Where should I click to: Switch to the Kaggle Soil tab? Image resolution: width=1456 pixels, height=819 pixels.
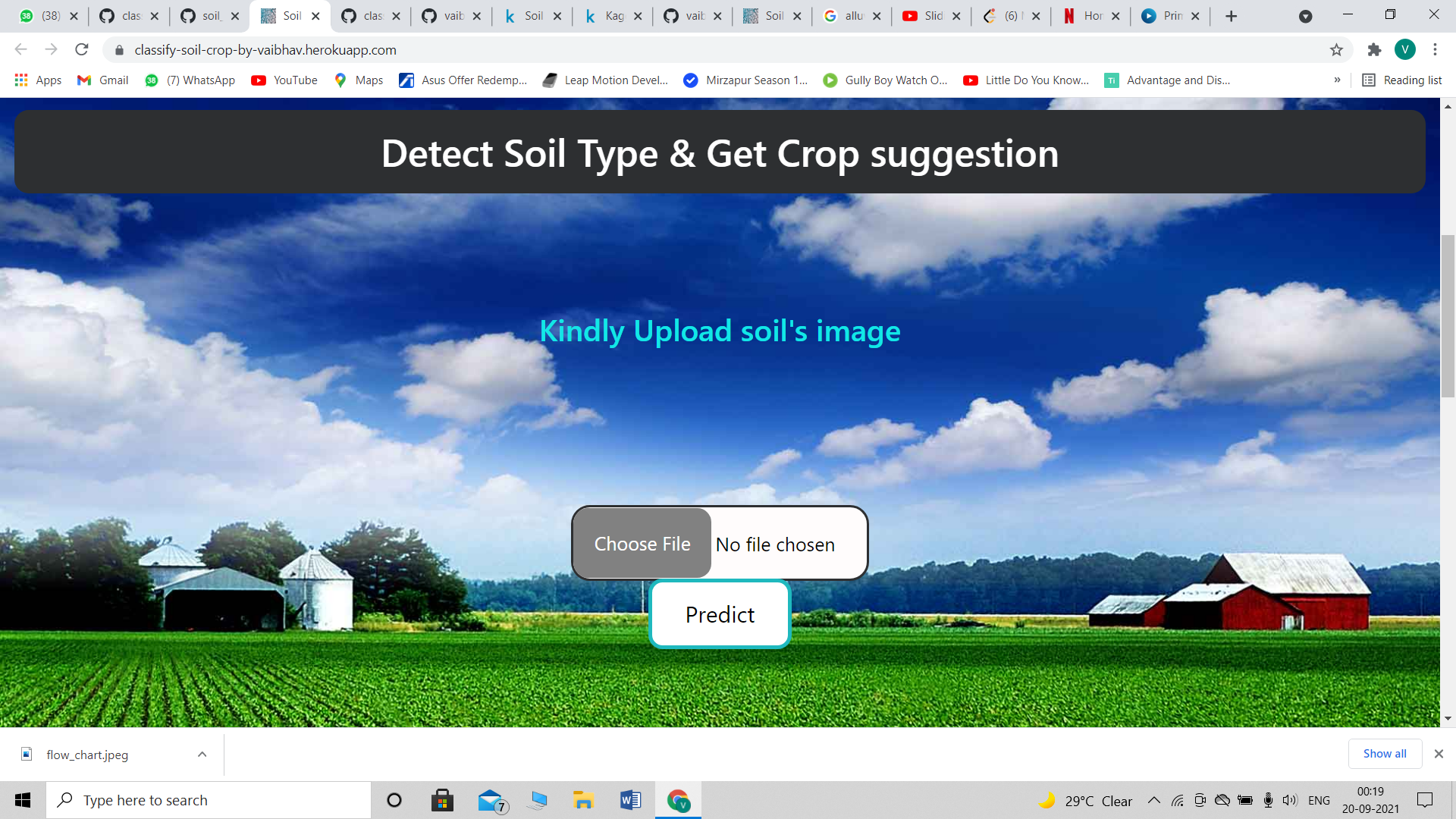[532, 15]
